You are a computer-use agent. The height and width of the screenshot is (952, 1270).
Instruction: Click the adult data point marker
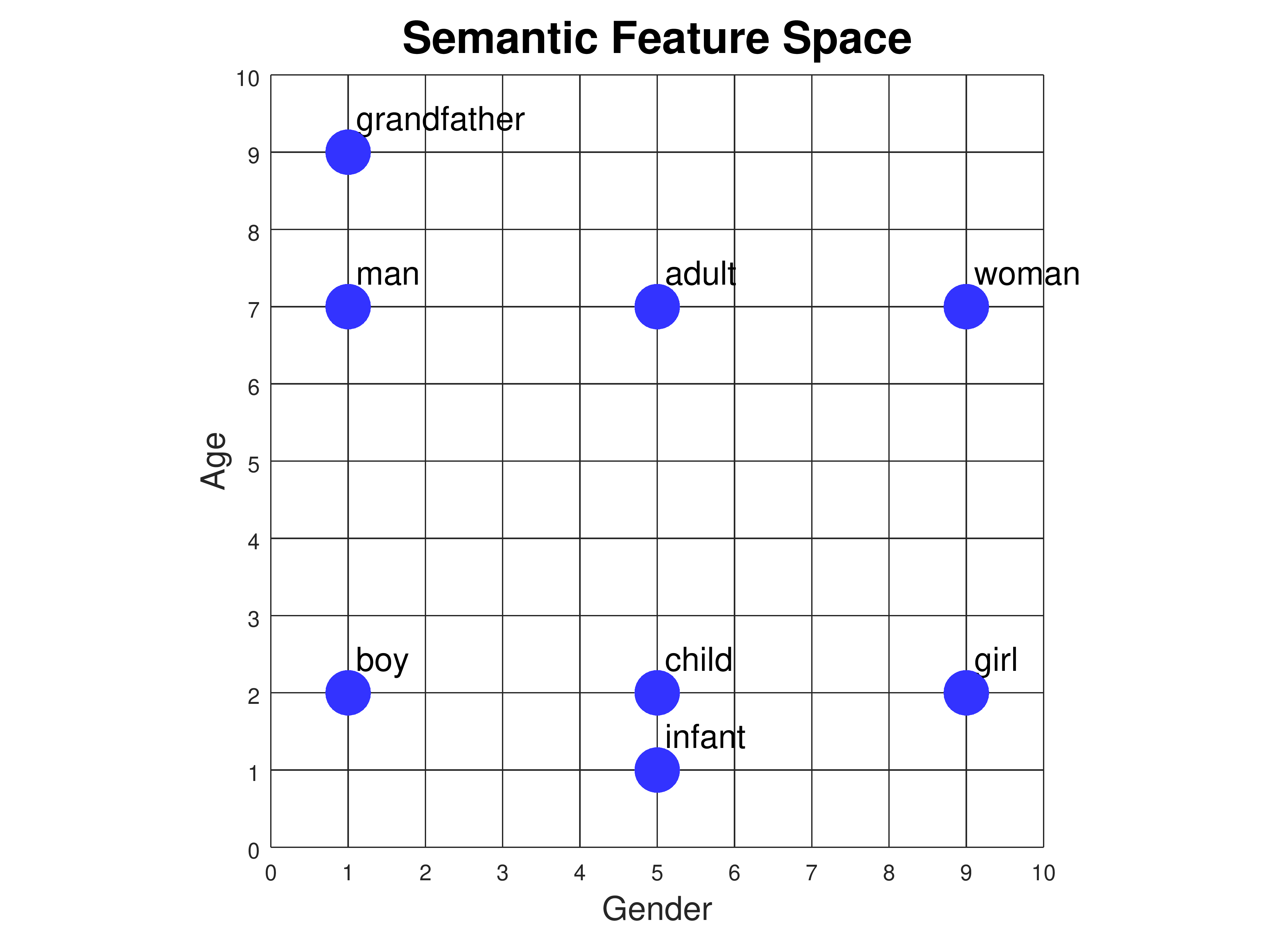click(657, 307)
